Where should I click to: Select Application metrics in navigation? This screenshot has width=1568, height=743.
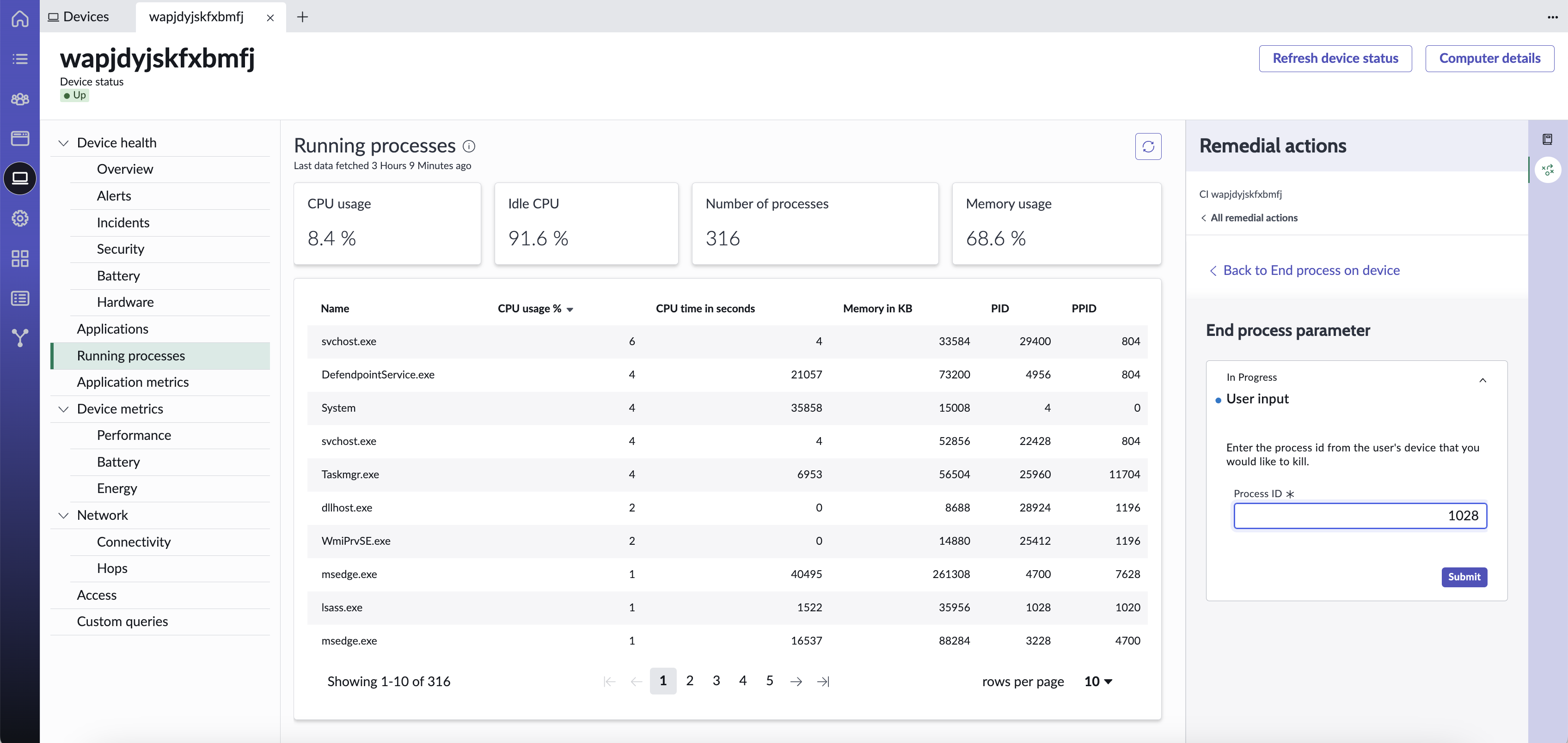click(x=133, y=382)
